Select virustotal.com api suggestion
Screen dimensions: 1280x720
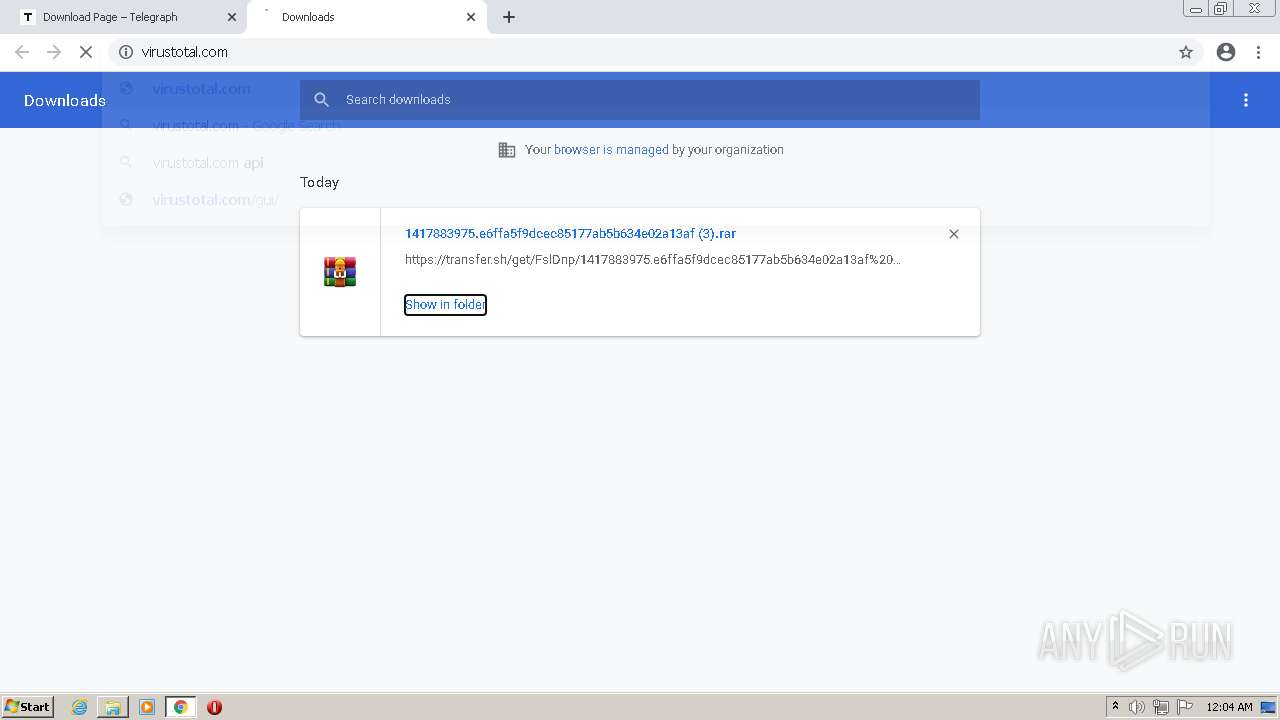click(x=655, y=162)
